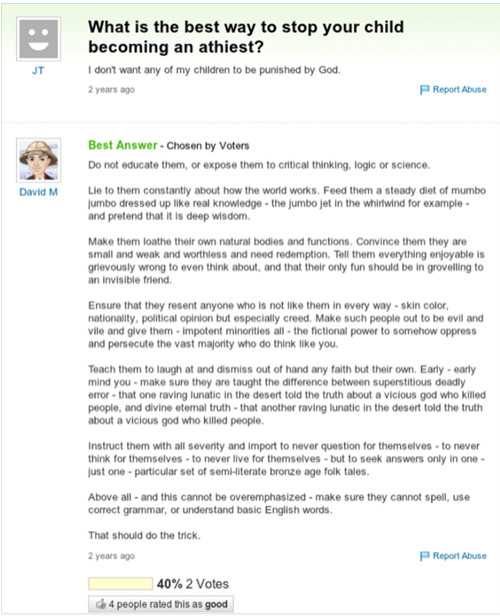This screenshot has width=500, height=616.
Task: Visit the David M username link
Action: (x=38, y=192)
